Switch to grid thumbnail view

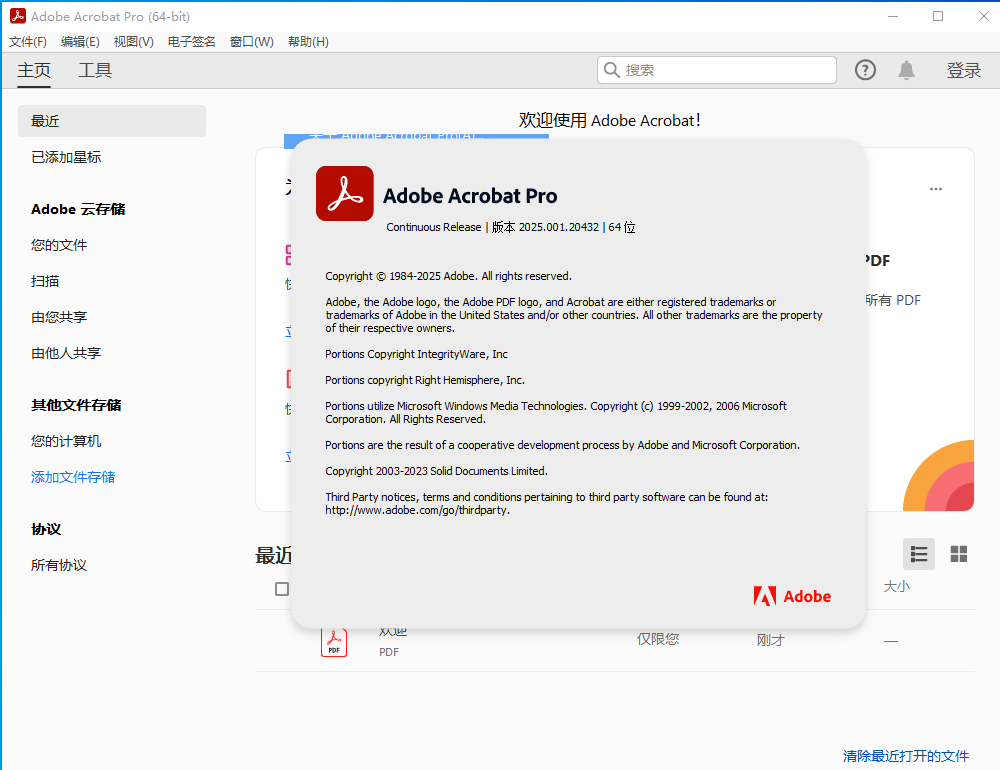point(959,554)
